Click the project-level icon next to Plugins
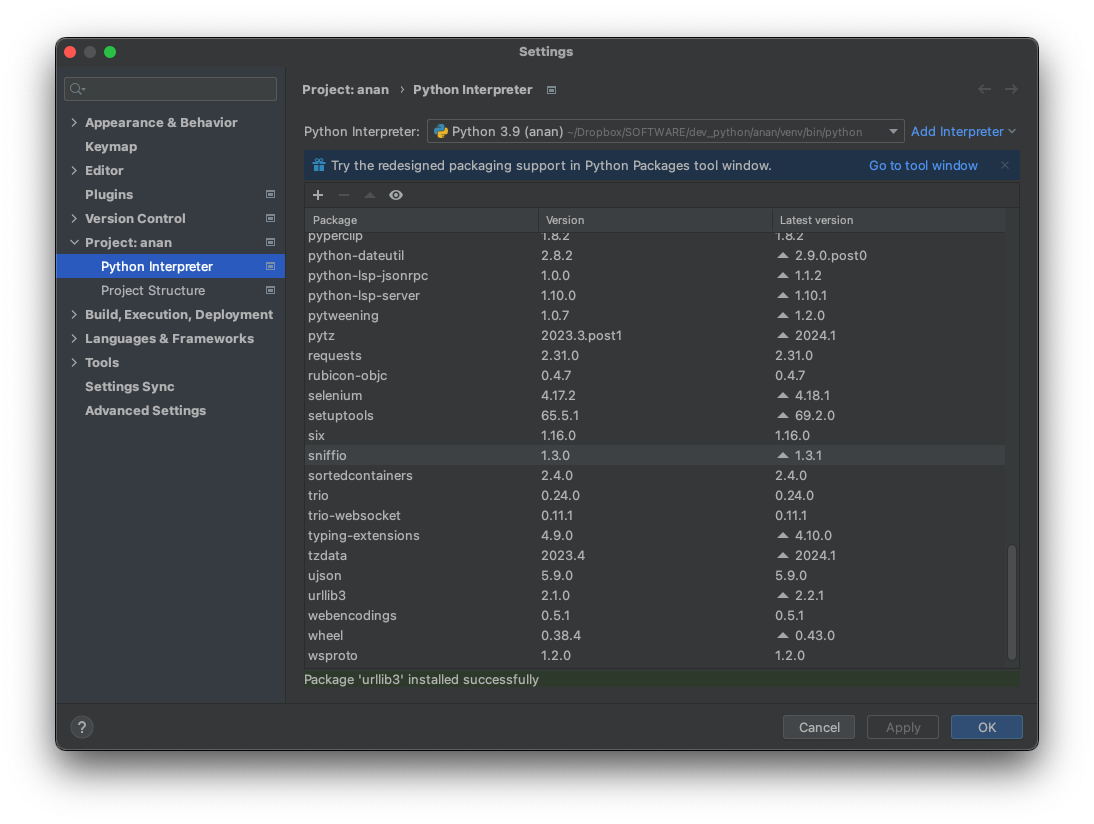Image resolution: width=1094 pixels, height=824 pixels. pyautogui.click(x=270, y=194)
